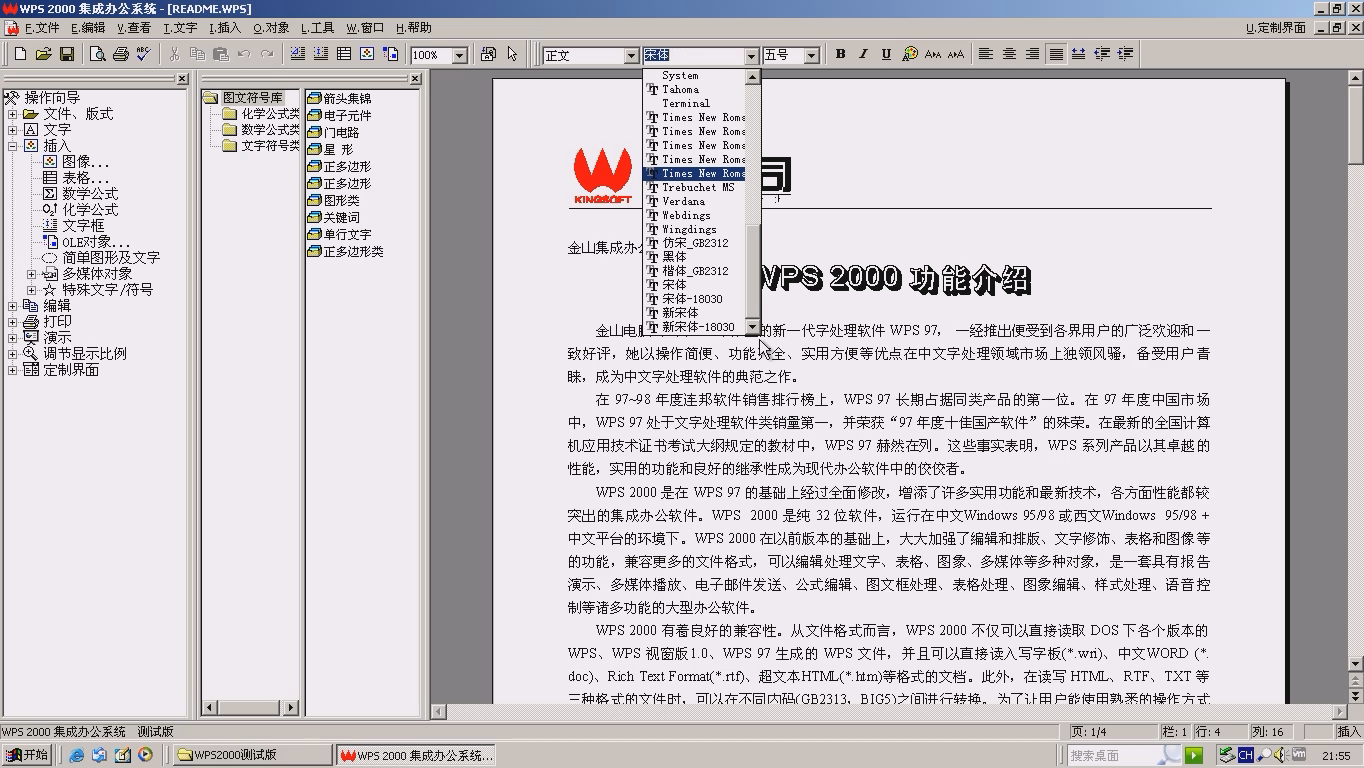Click the CH input language indicator in the tray
Image resolution: width=1364 pixels, height=768 pixels.
pos(1245,755)
